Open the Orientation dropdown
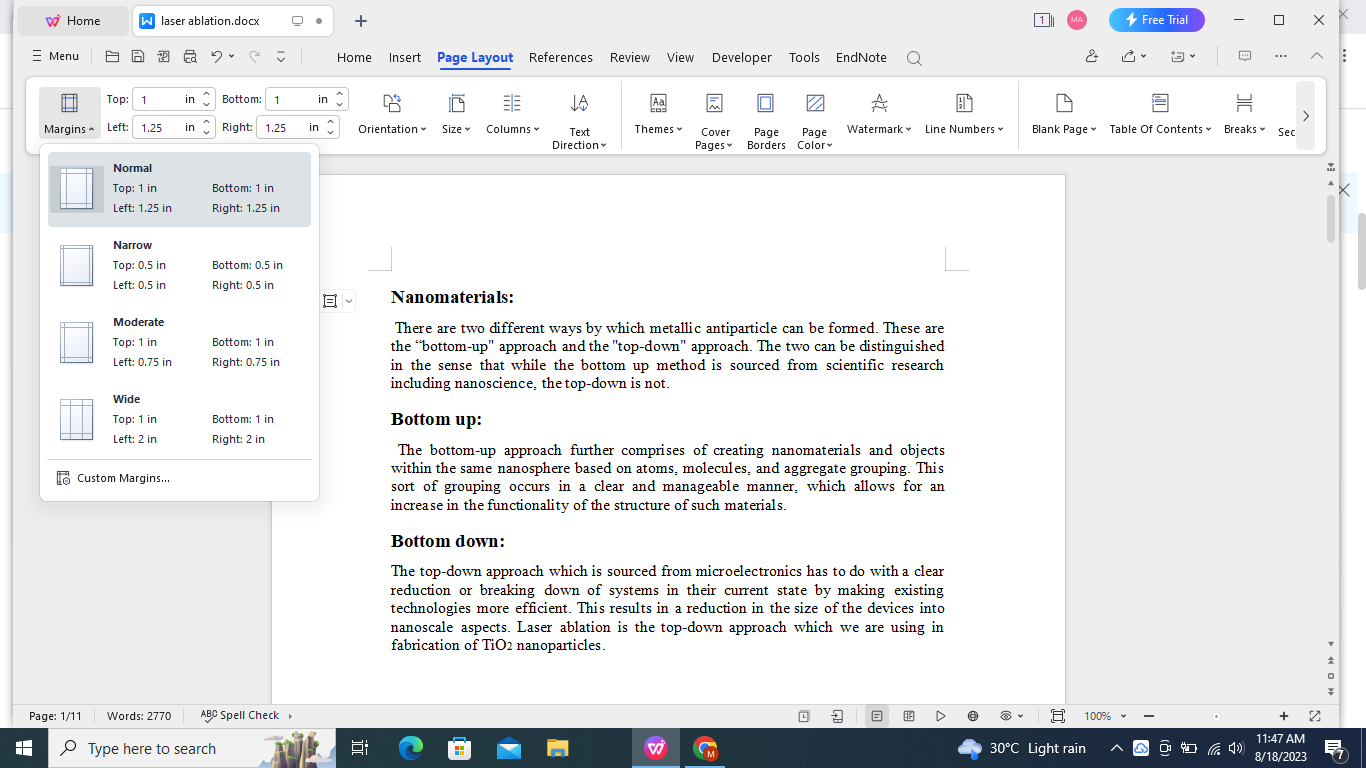The height and width of the screenshot is (768, 1366). pyautogui.click(x=391, y=113)
